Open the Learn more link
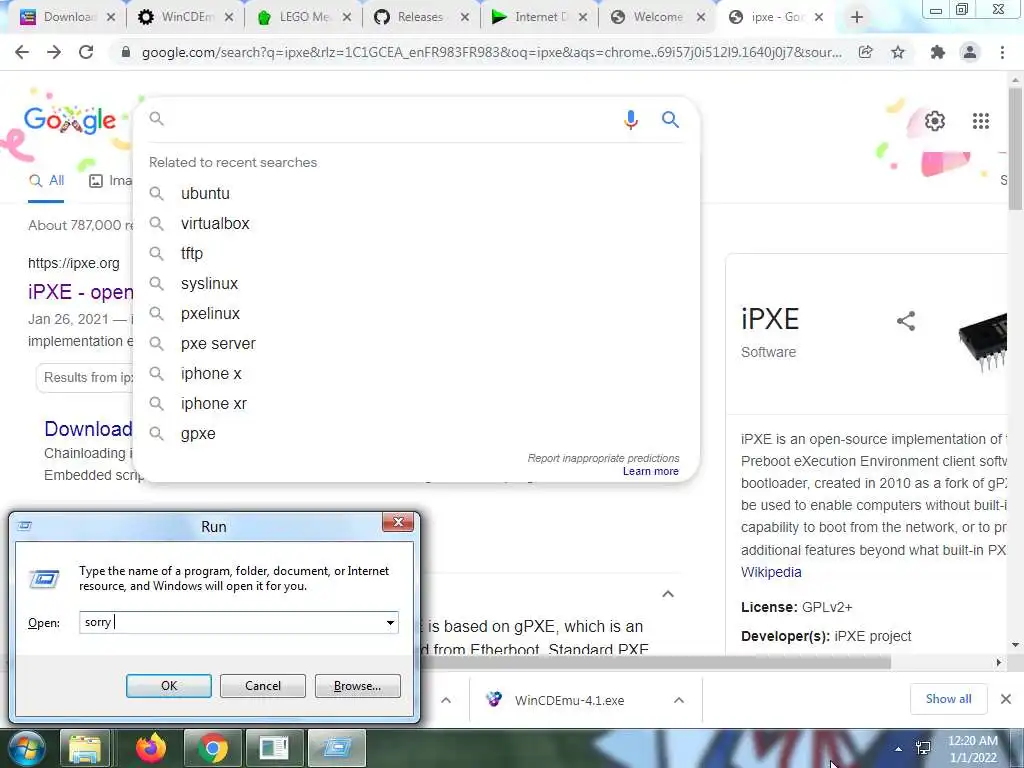This screenshot has width=1024, height=768. click(650, 472)
